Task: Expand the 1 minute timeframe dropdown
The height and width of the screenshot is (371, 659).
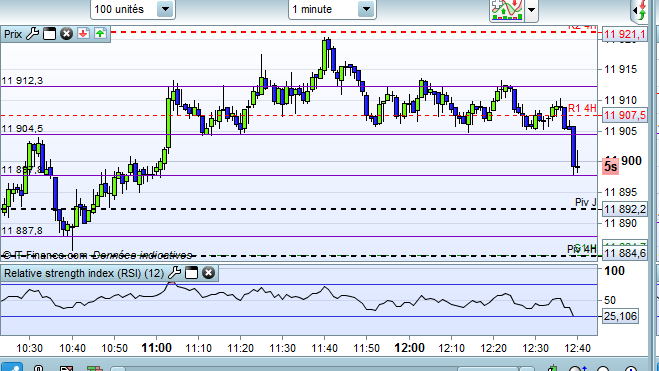Action: (366, 9)
